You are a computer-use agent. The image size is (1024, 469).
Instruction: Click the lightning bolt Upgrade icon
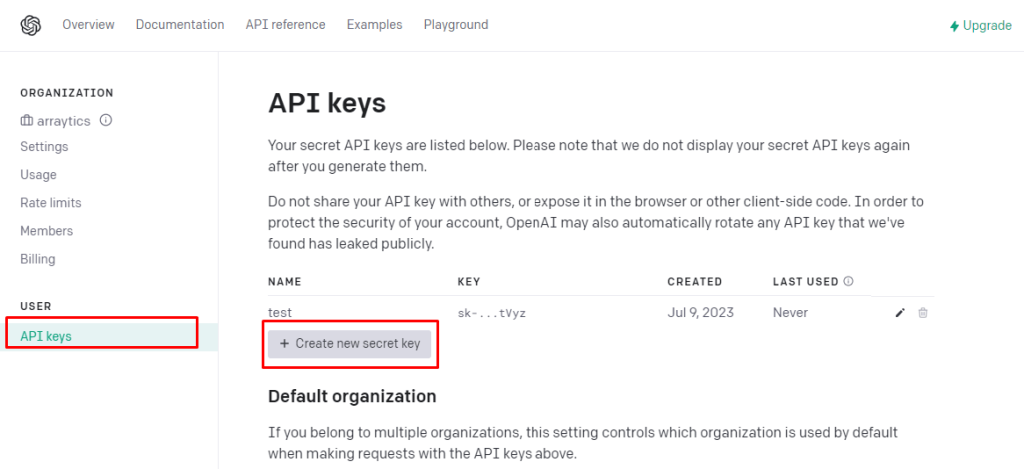click(955, 26)
